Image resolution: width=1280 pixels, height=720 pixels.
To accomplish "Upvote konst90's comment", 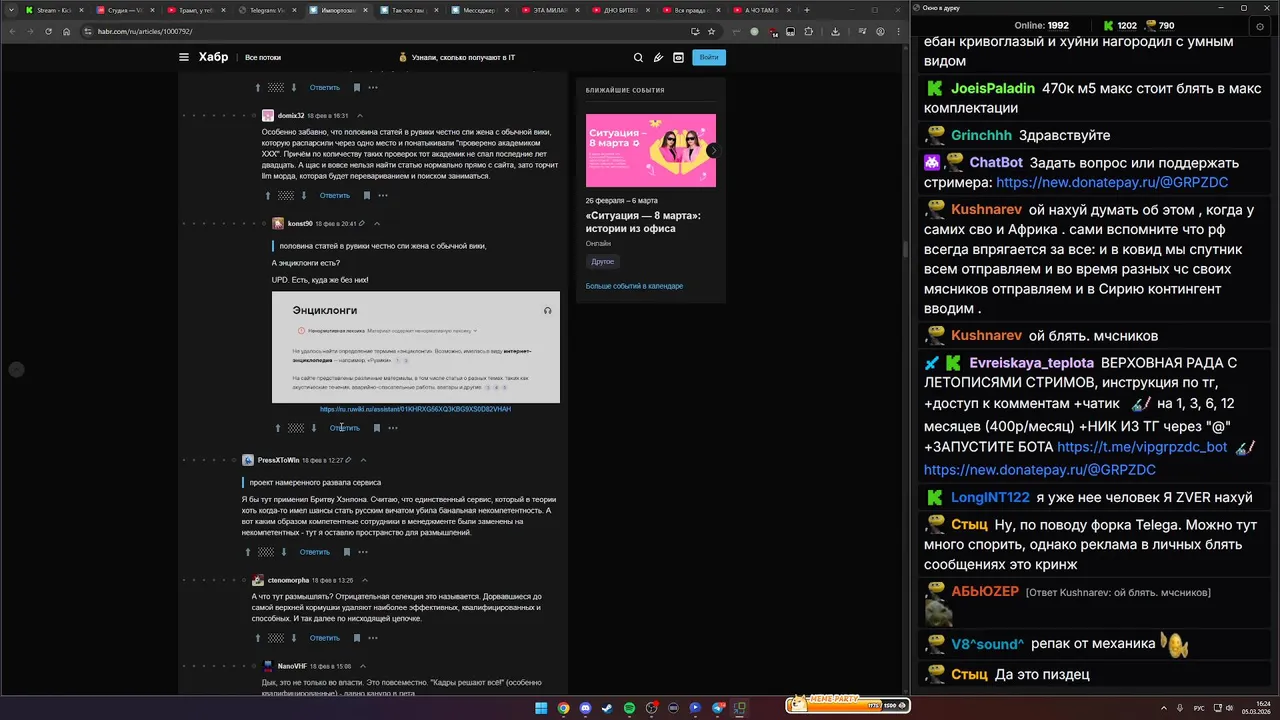I will tap(278, 428).
